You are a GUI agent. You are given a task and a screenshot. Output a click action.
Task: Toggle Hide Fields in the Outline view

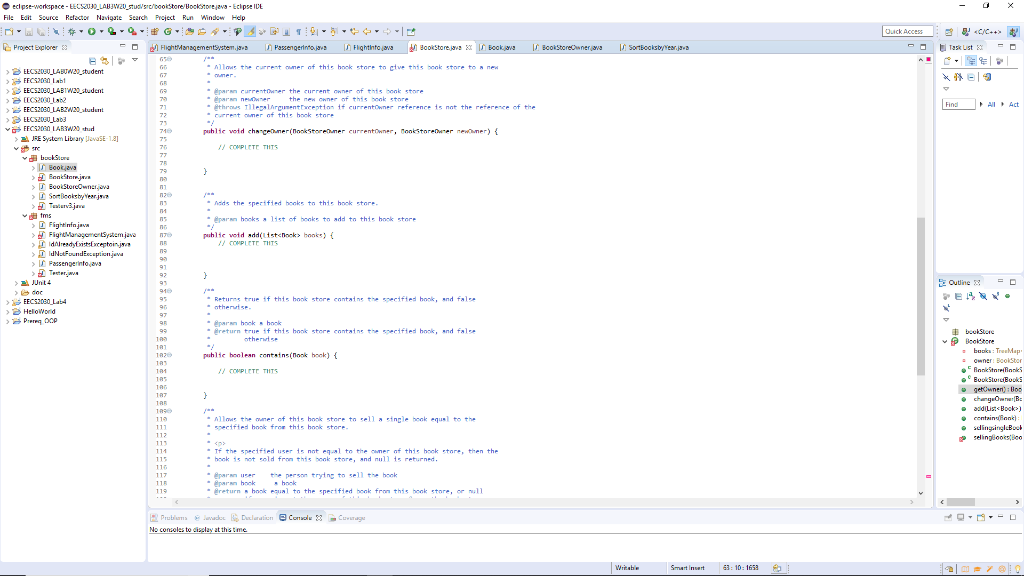(983, 296)
